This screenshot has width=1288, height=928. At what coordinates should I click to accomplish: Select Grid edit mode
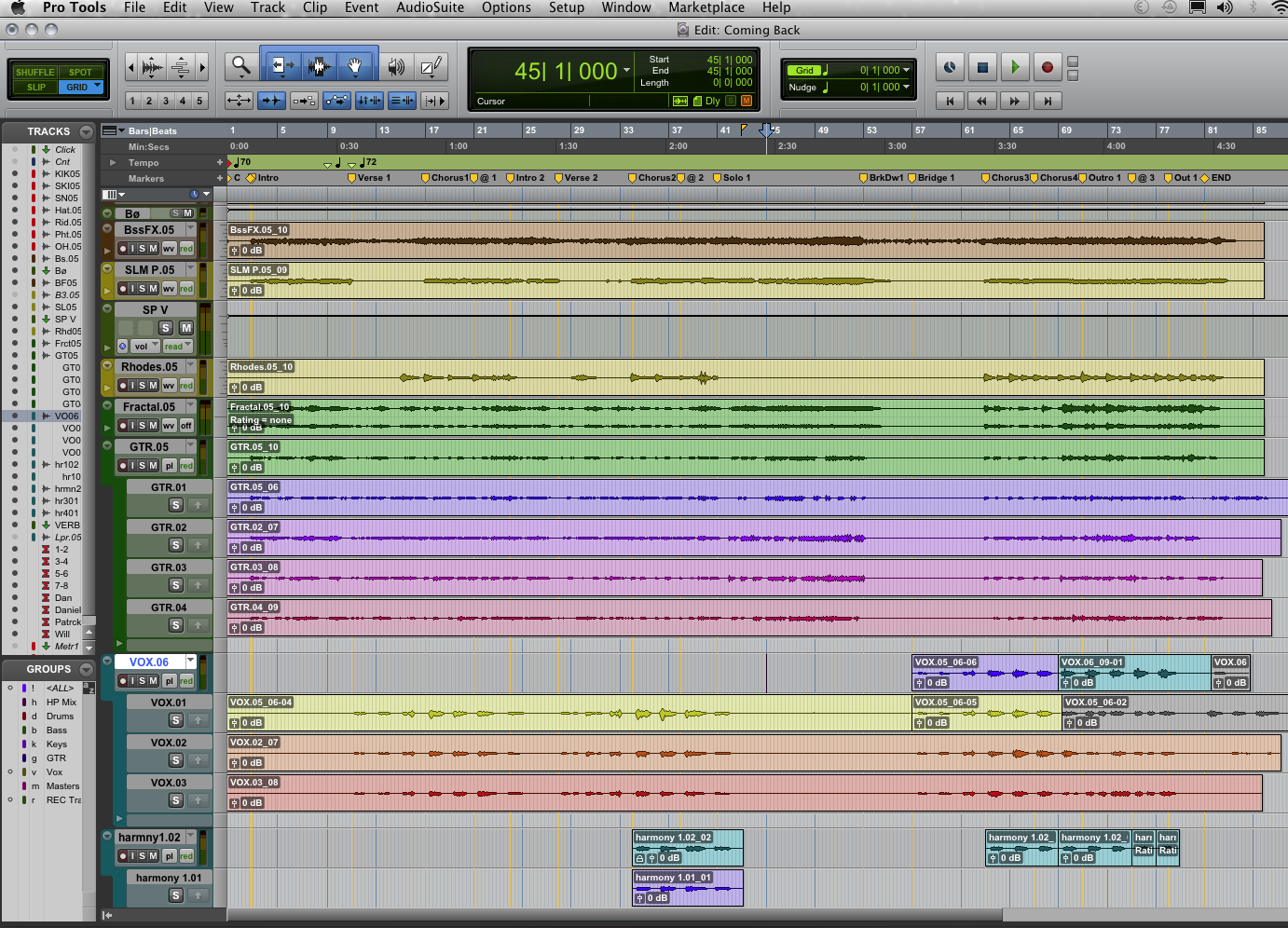point(81,87)
